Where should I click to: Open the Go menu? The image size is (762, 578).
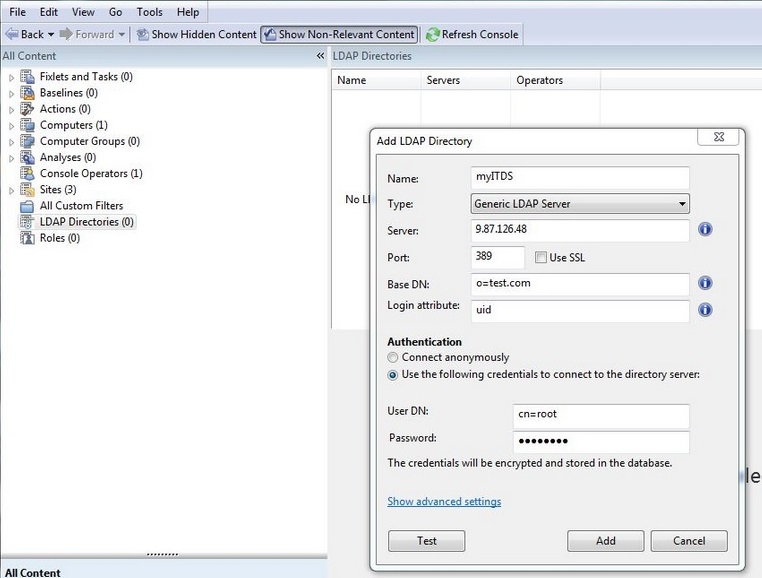coord(115,12)
